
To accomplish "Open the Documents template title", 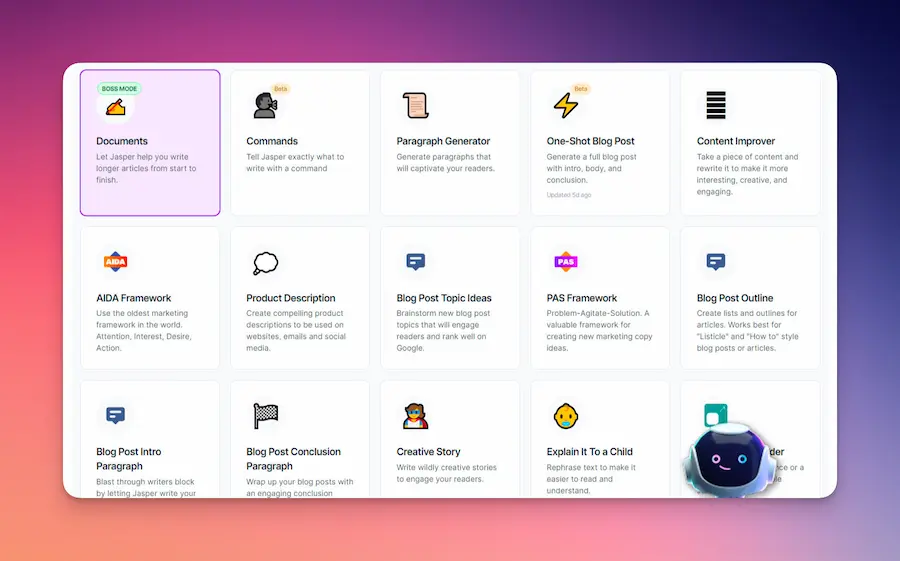I will pos(122,141).
